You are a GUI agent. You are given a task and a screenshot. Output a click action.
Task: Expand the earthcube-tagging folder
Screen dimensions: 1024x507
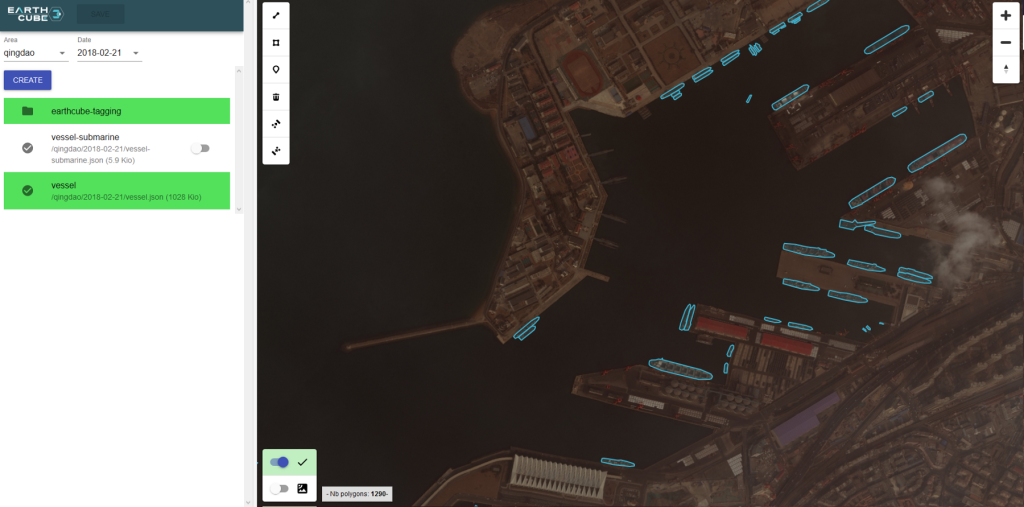117,111
